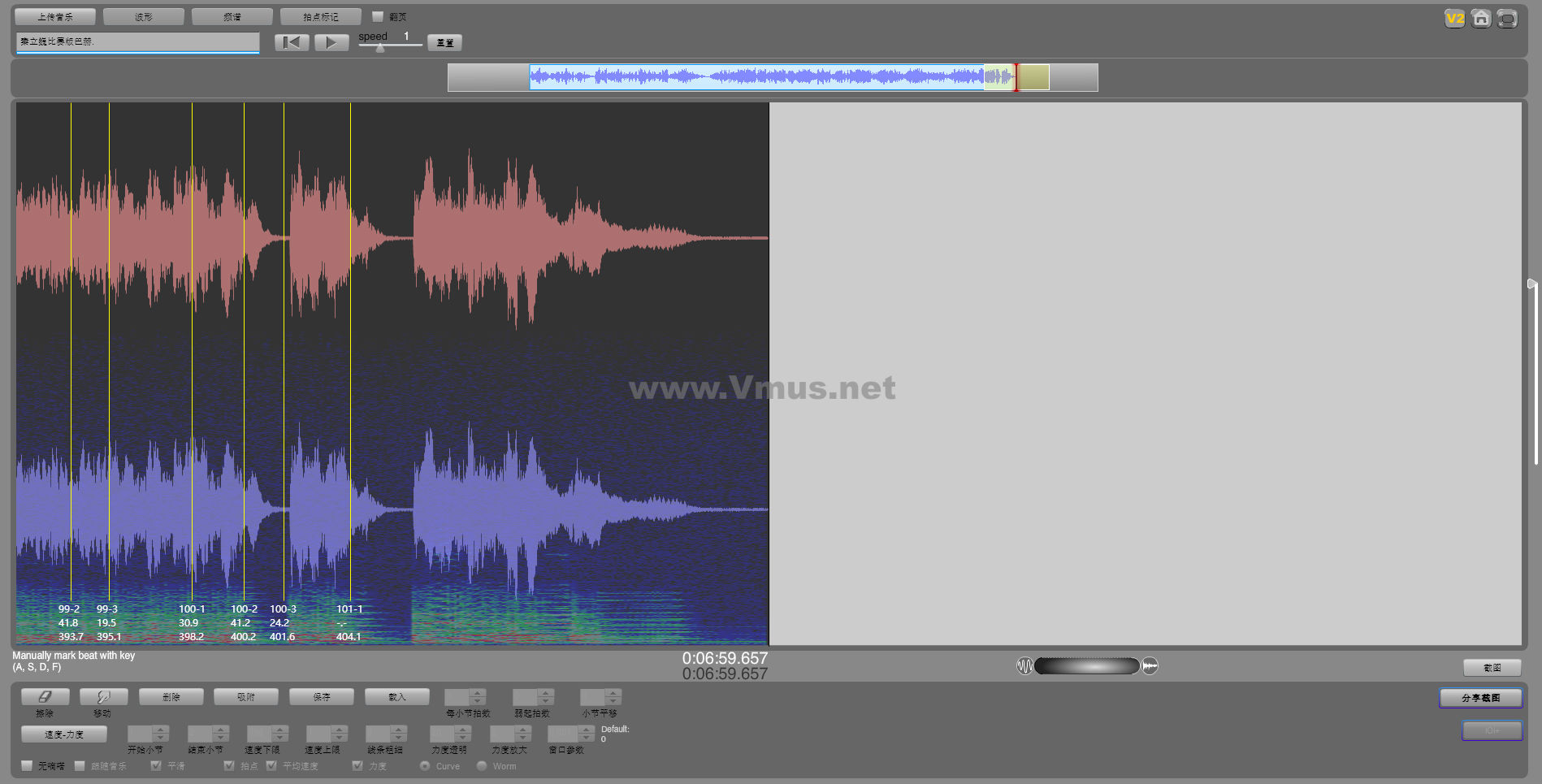Increase 每小节拍数 stepper value
The width and height of the screenshot is (1542, 784).
pyautogui.click(x=478, y=693)
